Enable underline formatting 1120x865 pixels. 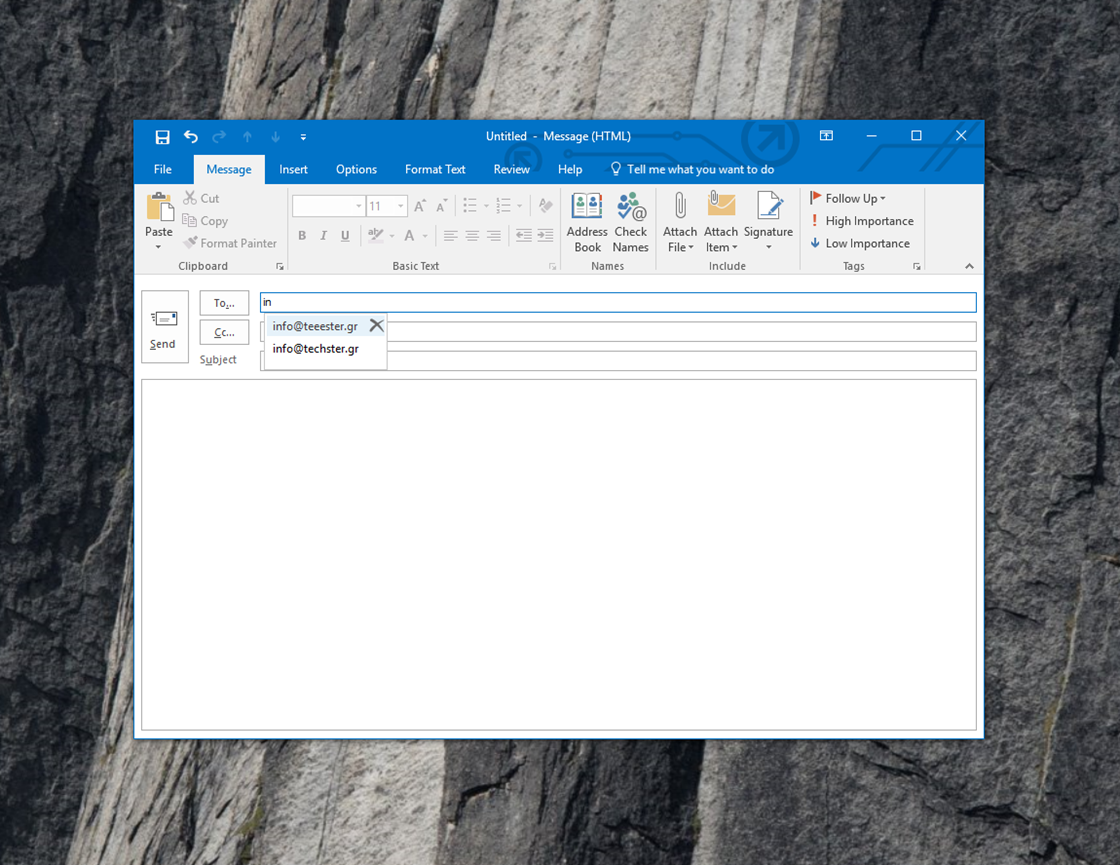[344, 235]
